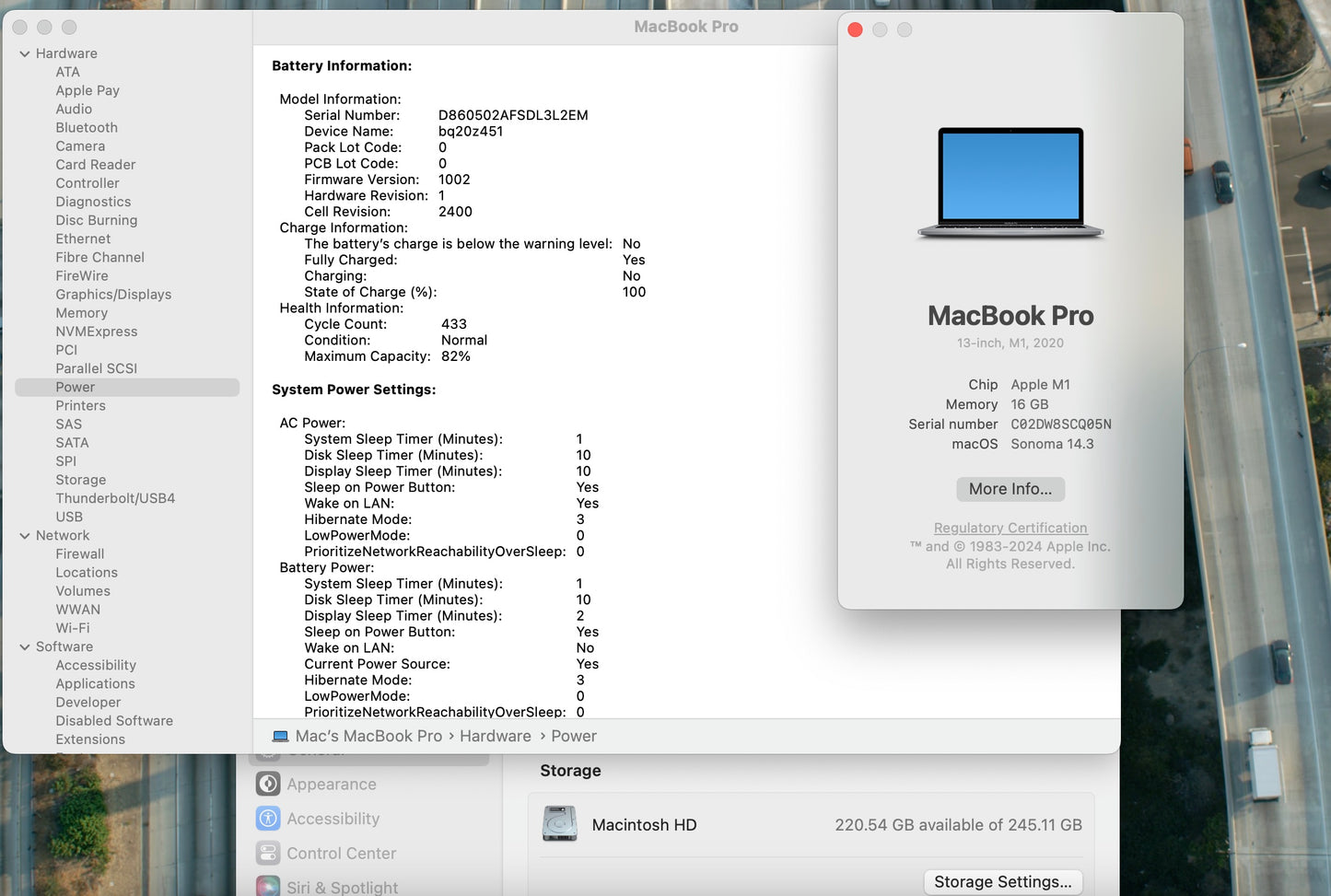The width and height of the screenshot is (1331, 896).
Task: Click serial number C02DW8SCQ05N in About window
Action: [x=1061, y=425]
